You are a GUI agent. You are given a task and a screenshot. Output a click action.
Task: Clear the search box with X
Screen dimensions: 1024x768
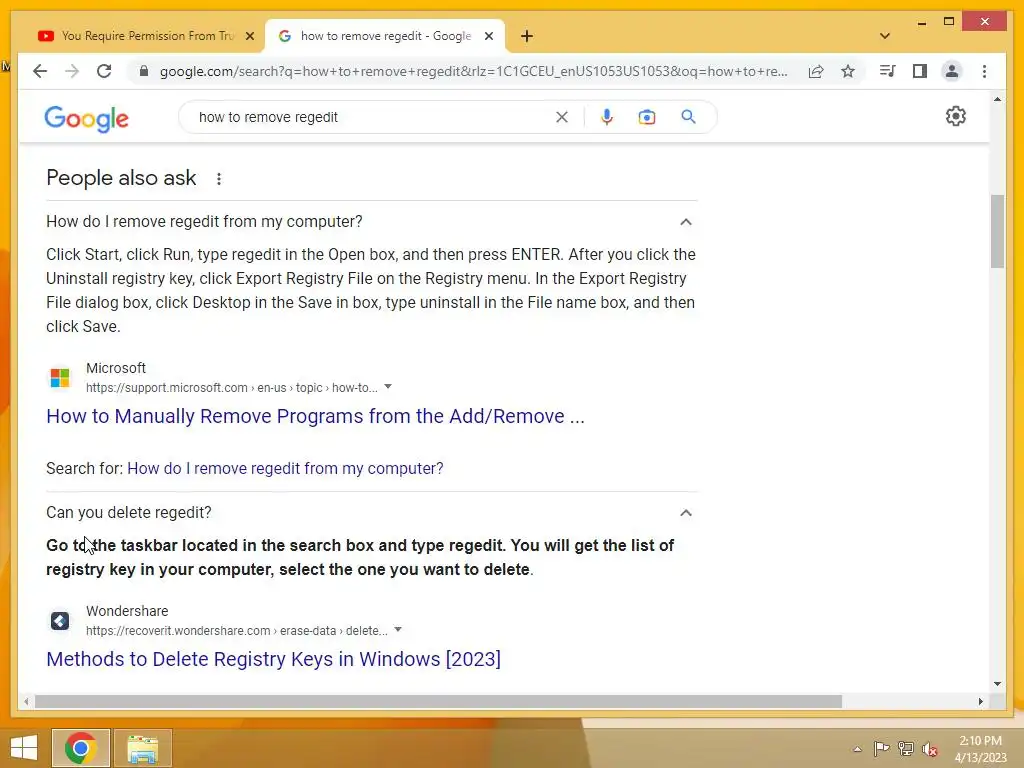pyautogui.click(x=562, y=117)
